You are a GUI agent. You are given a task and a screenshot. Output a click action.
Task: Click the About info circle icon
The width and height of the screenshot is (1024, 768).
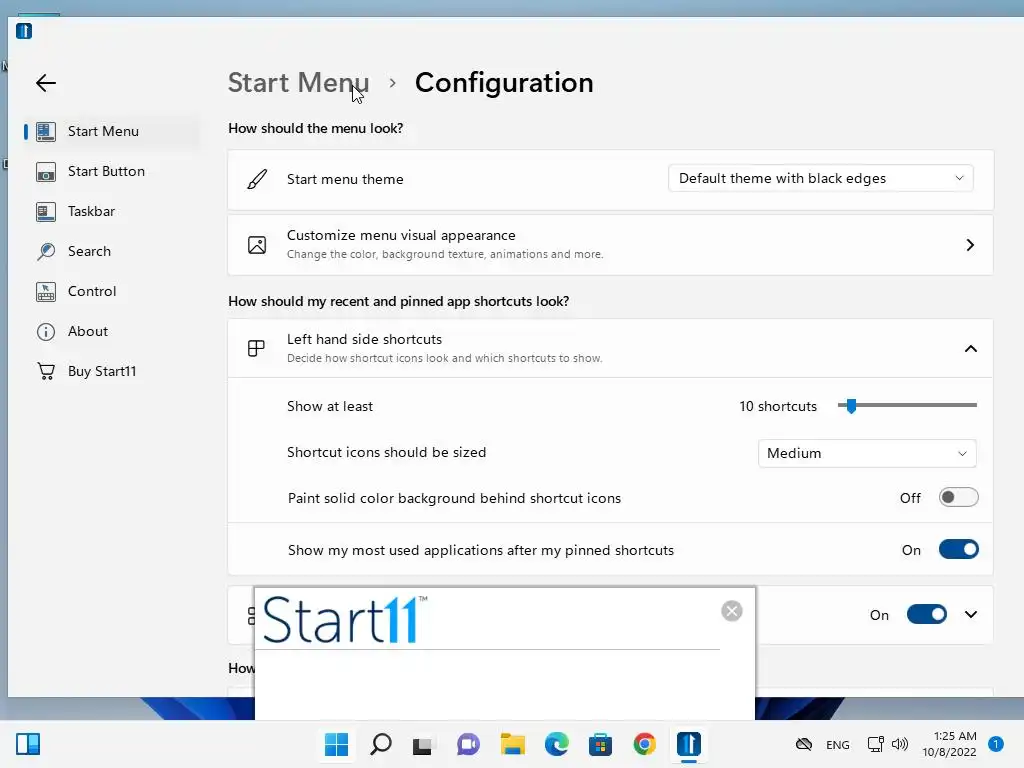click(x=46, y=332)
